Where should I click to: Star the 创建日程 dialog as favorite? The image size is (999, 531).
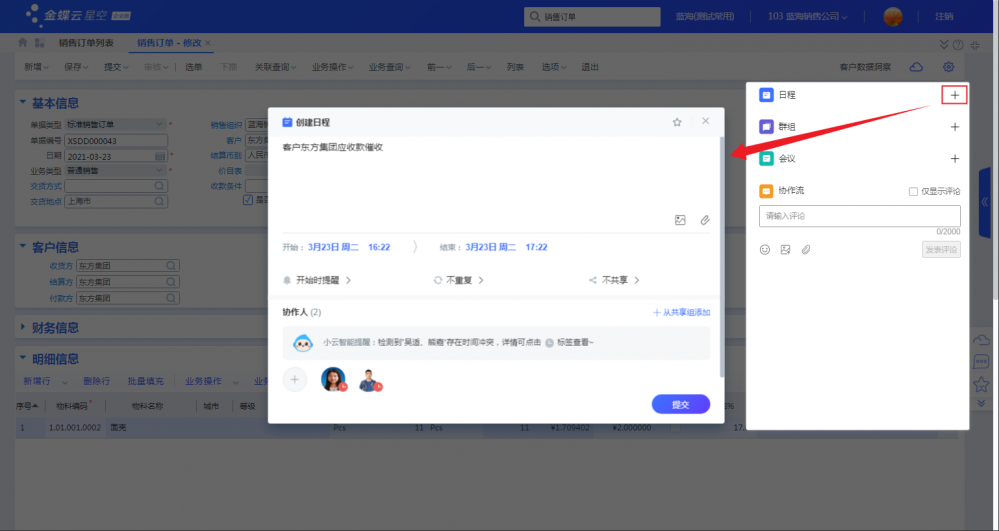pyautogui.click(x=677, y=122)
